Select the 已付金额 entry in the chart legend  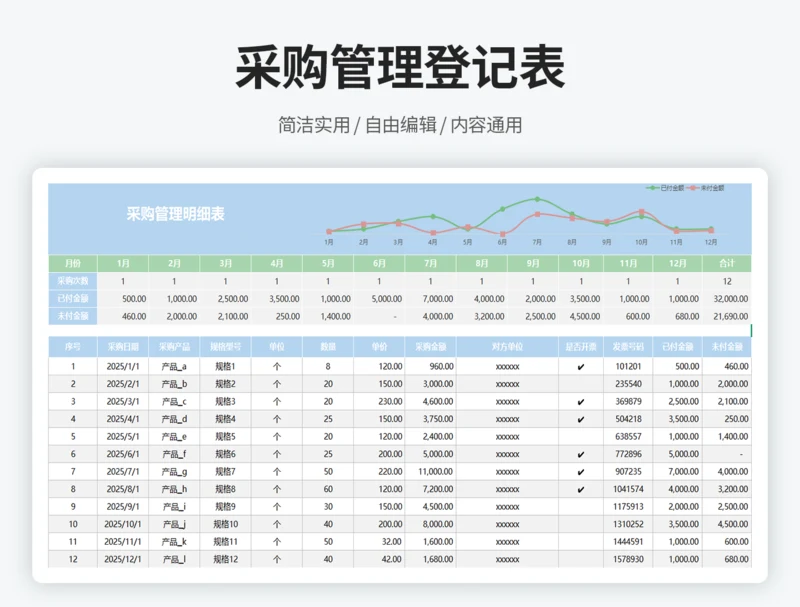point(665,188)
